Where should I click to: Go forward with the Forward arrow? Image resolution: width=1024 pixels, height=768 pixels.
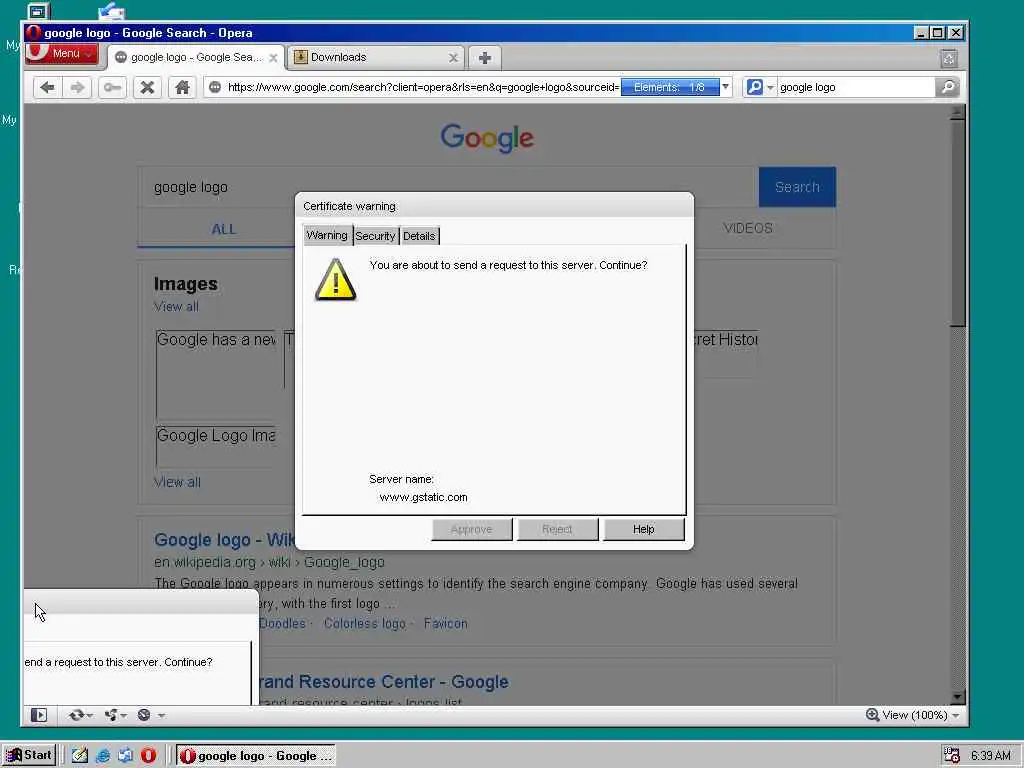coord(77,88)
